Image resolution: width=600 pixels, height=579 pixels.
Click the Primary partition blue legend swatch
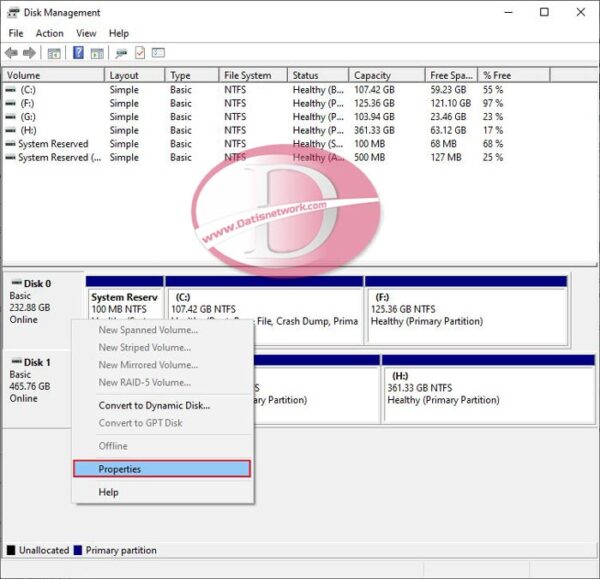point(80,550)
